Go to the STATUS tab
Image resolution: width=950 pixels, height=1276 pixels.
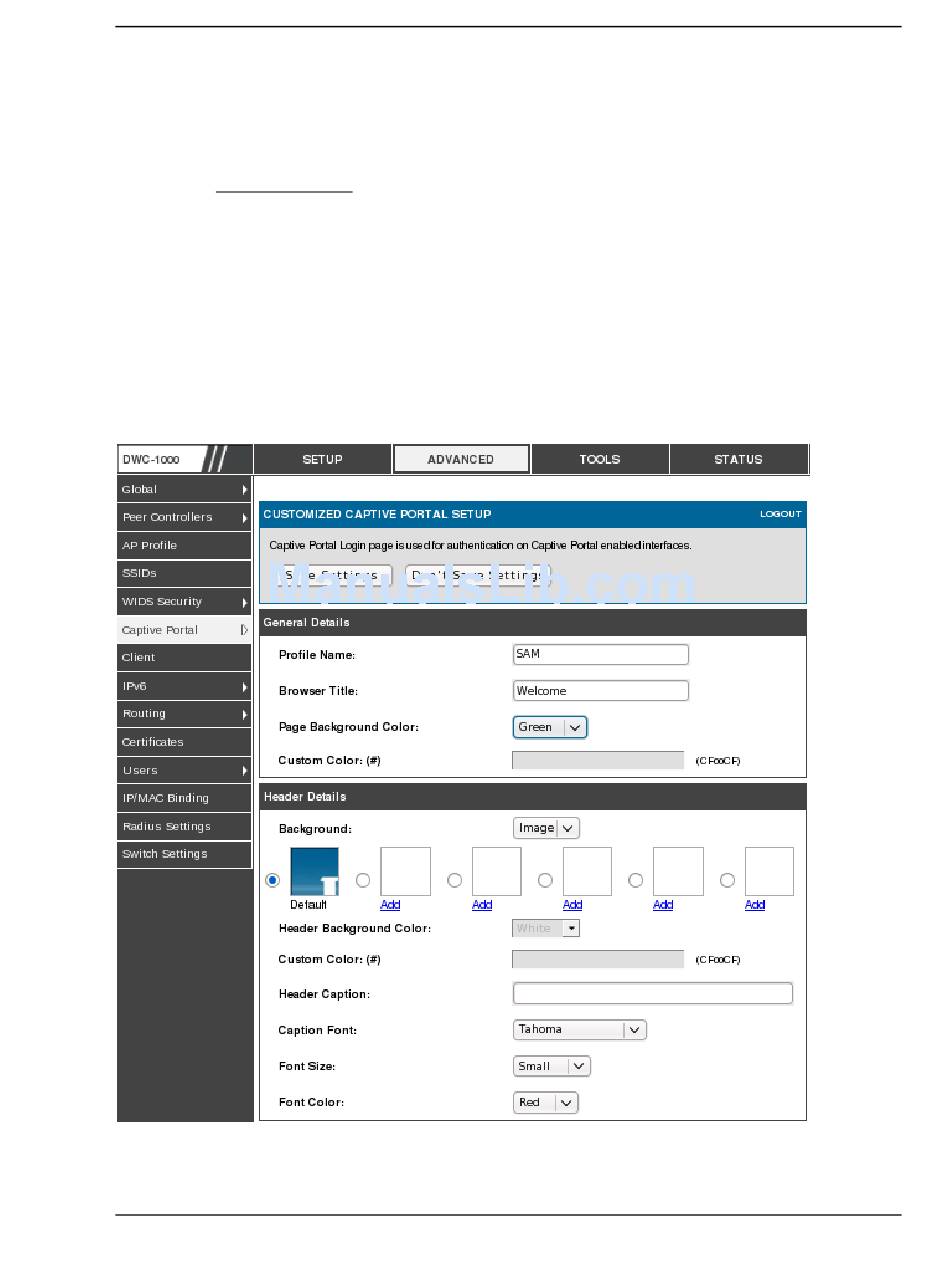point(738,459)
